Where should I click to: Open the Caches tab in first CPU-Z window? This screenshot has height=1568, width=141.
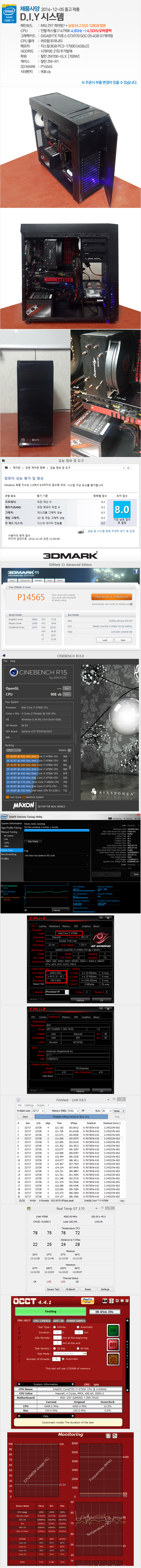pos(43,926)
